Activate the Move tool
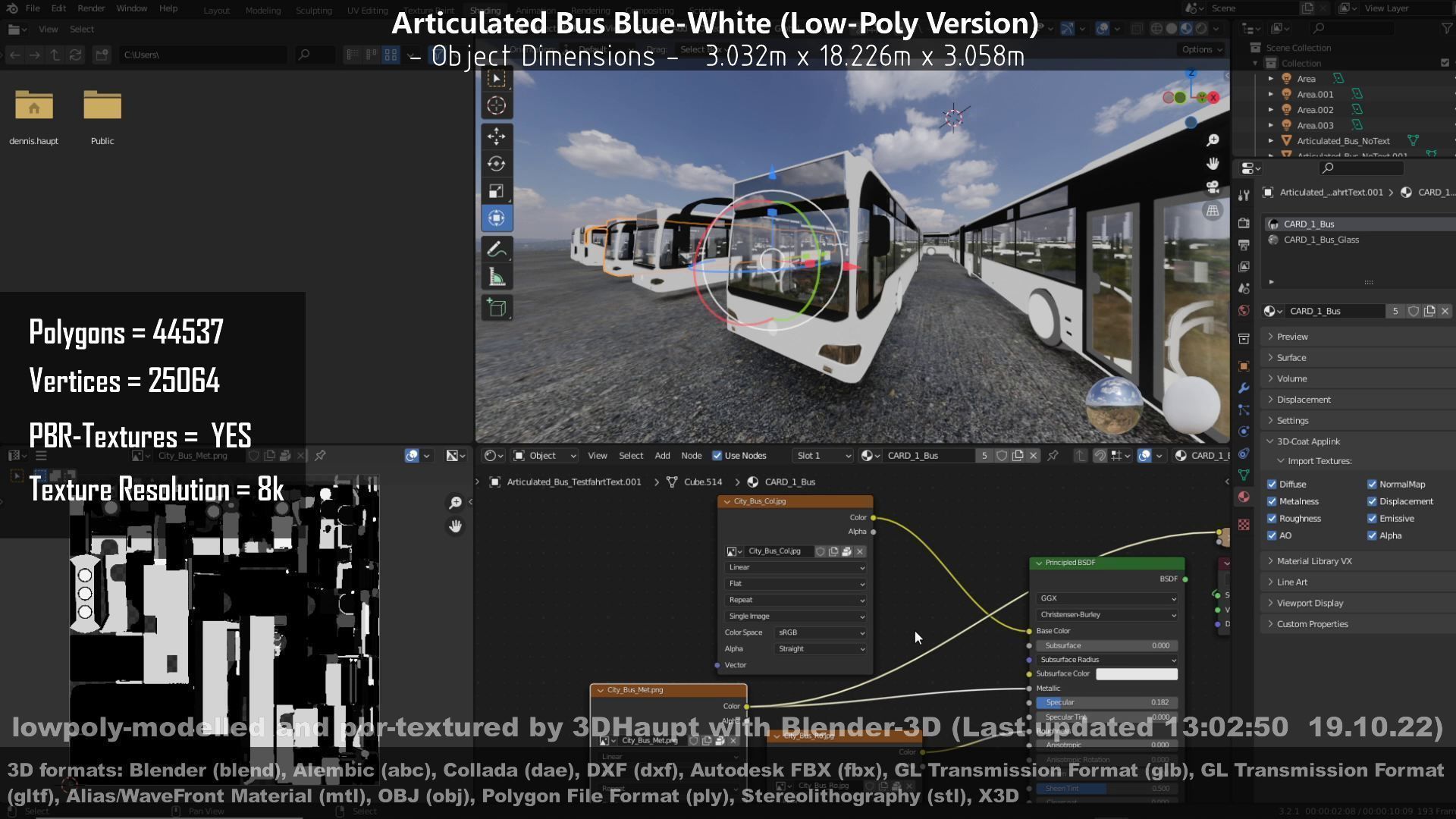The image size is (1456, 819). point(497,136)
